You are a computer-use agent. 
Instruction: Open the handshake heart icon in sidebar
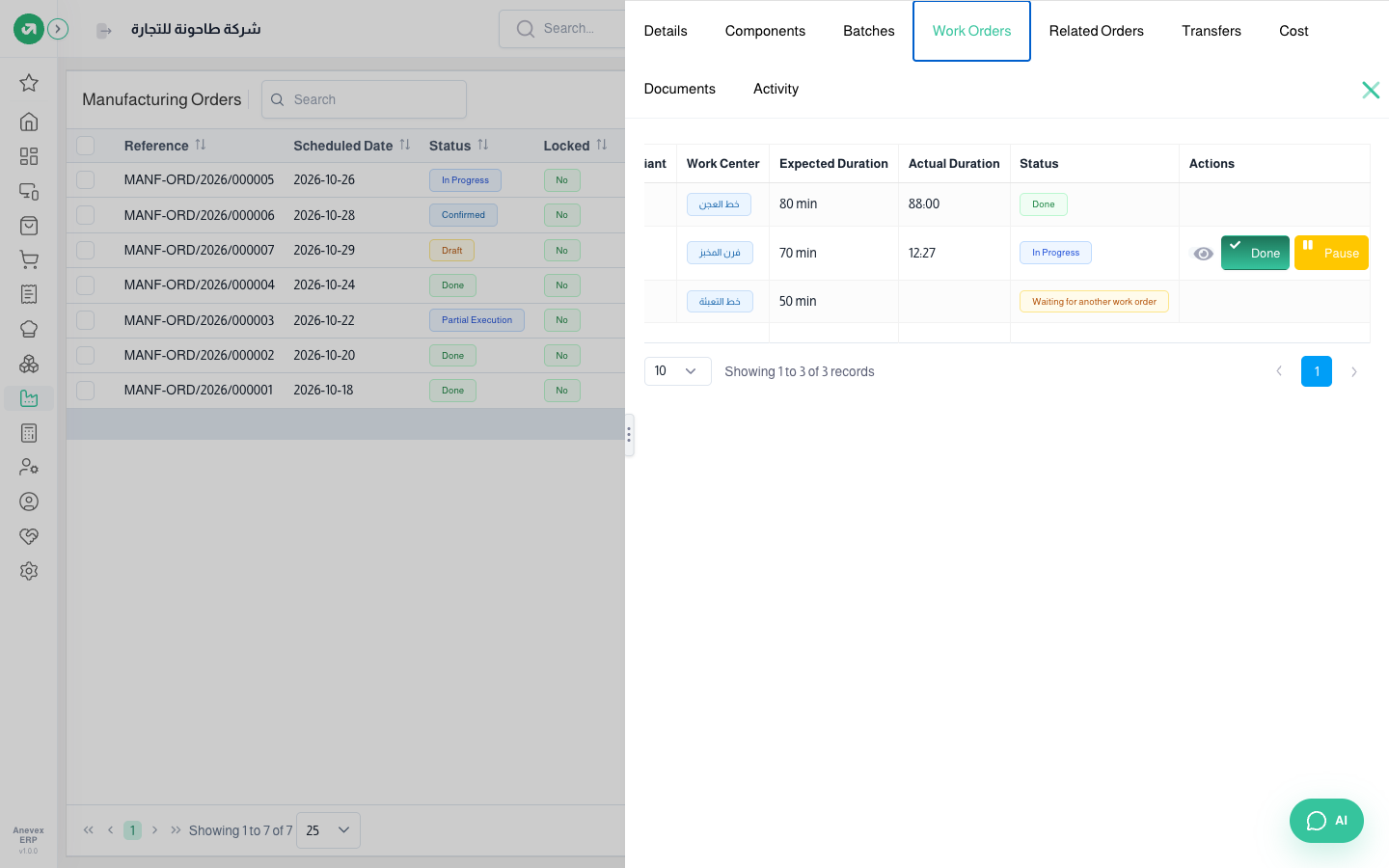tap(29, 536)
